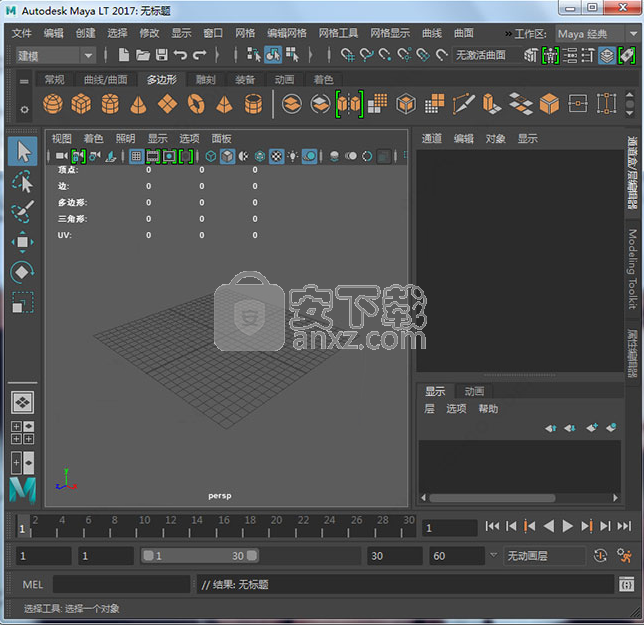Open the channel box 通道 menu

coord(431,138)
